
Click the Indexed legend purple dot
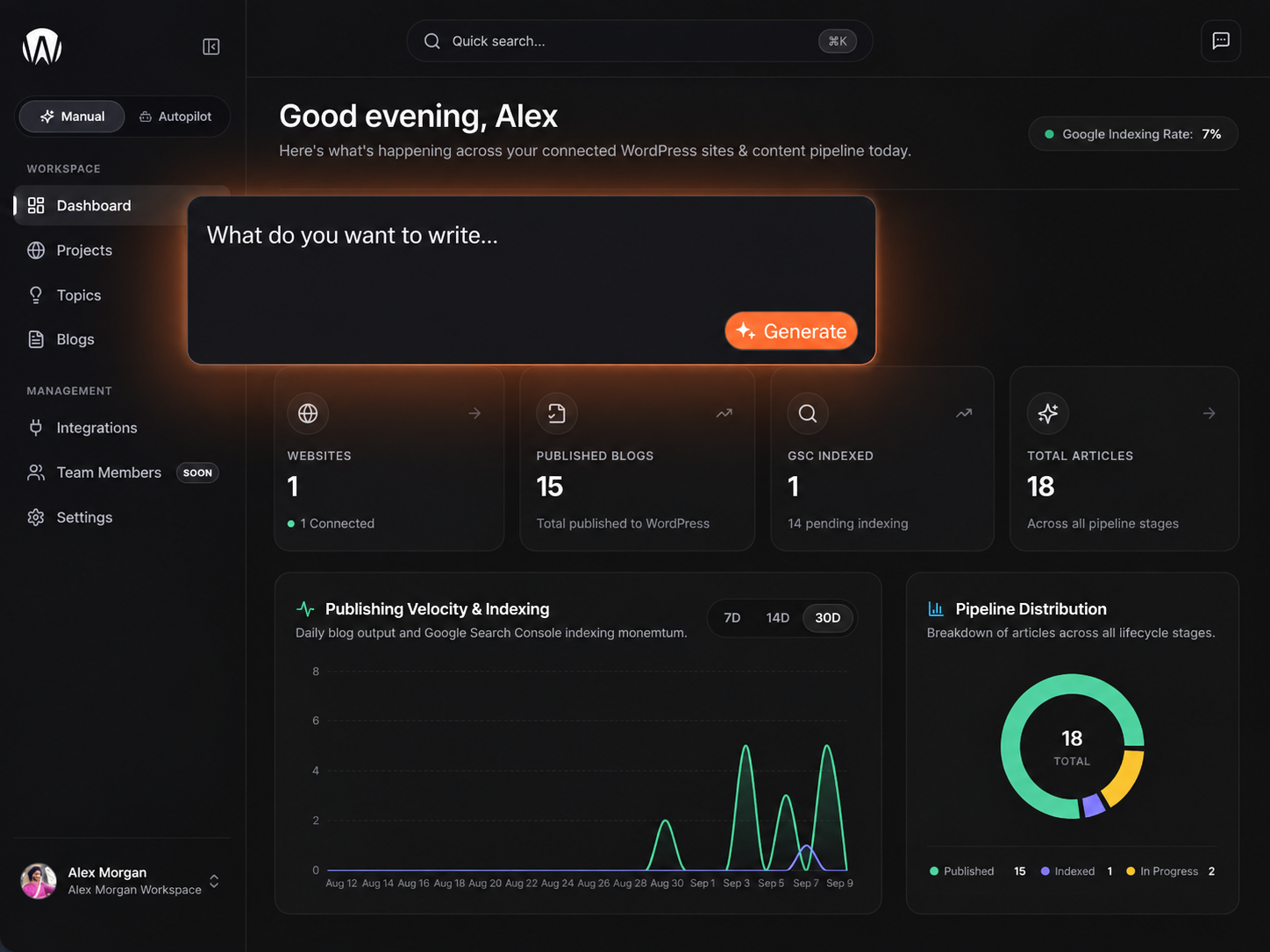pyautogui.click(x=1045, y=871)
